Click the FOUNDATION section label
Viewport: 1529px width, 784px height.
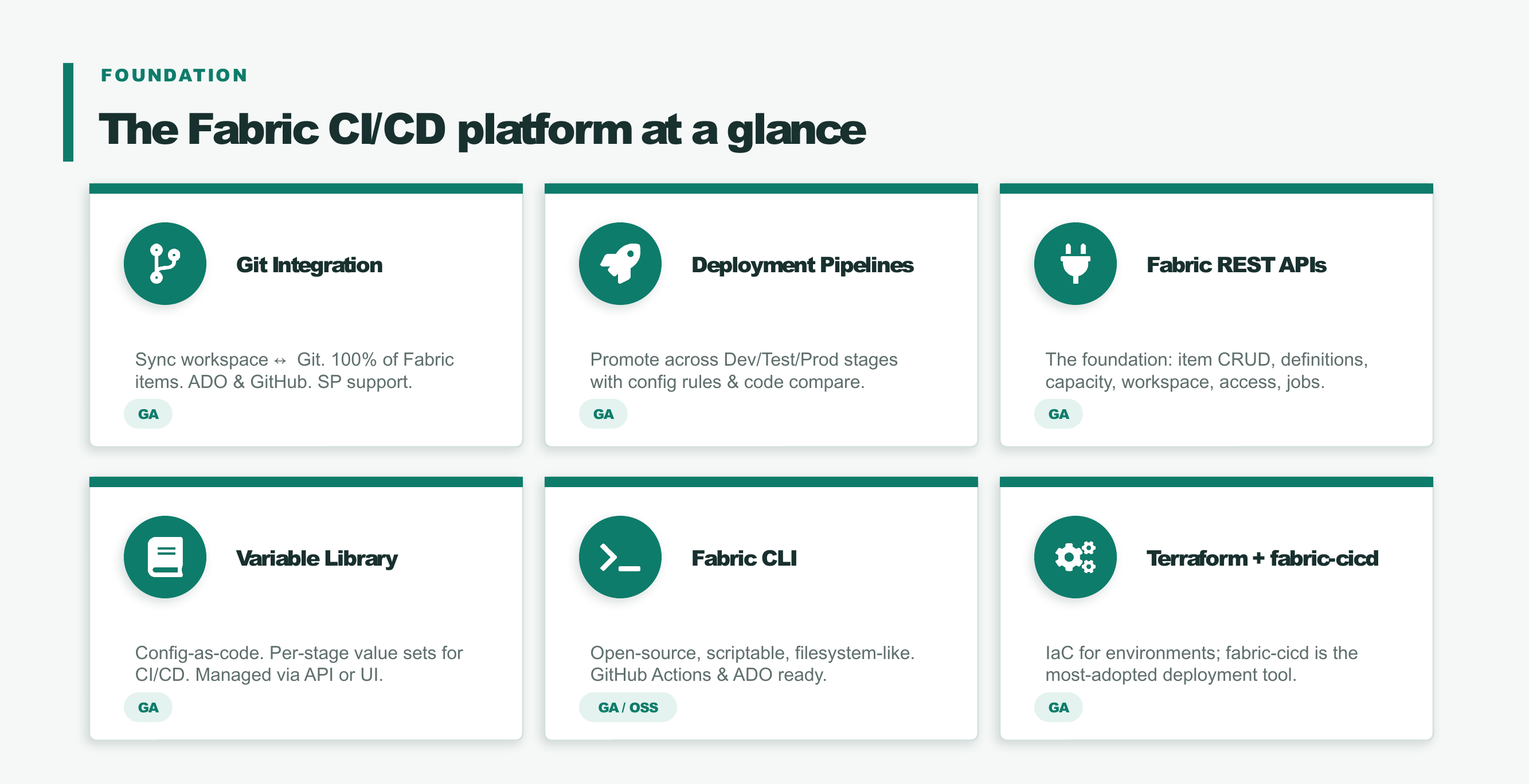click(x=174, y=76)
